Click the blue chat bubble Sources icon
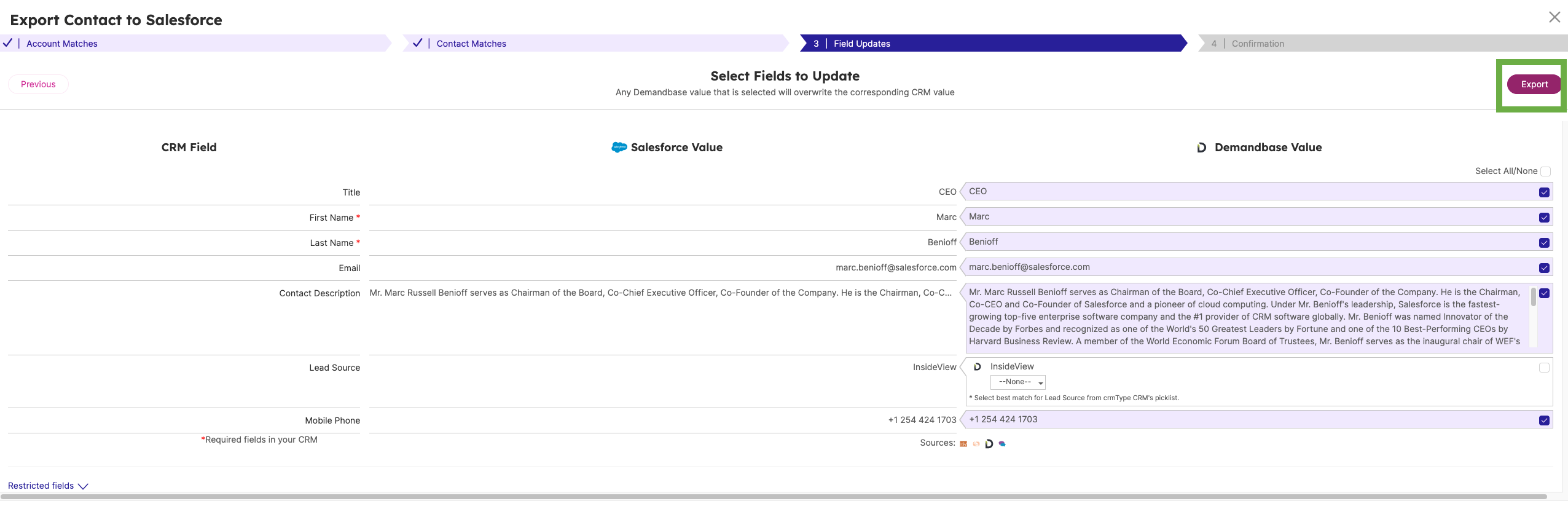This screenshot has height=517, width=1568. coord(1002,444)
